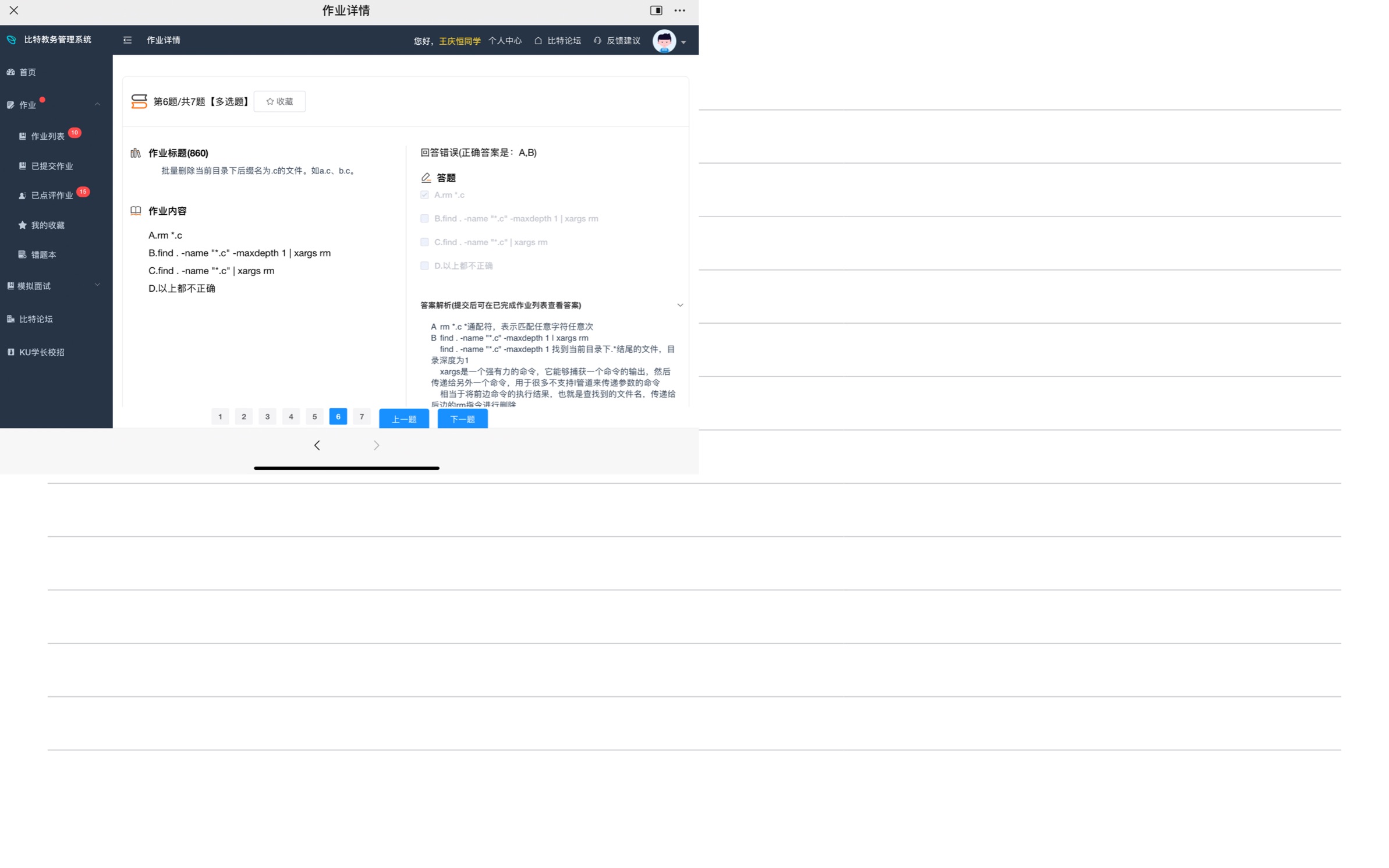This screenshot has width=1389, height=868.
Task: Check option B find -maxdepth 1 checkbox
Action: click(424, 219)
